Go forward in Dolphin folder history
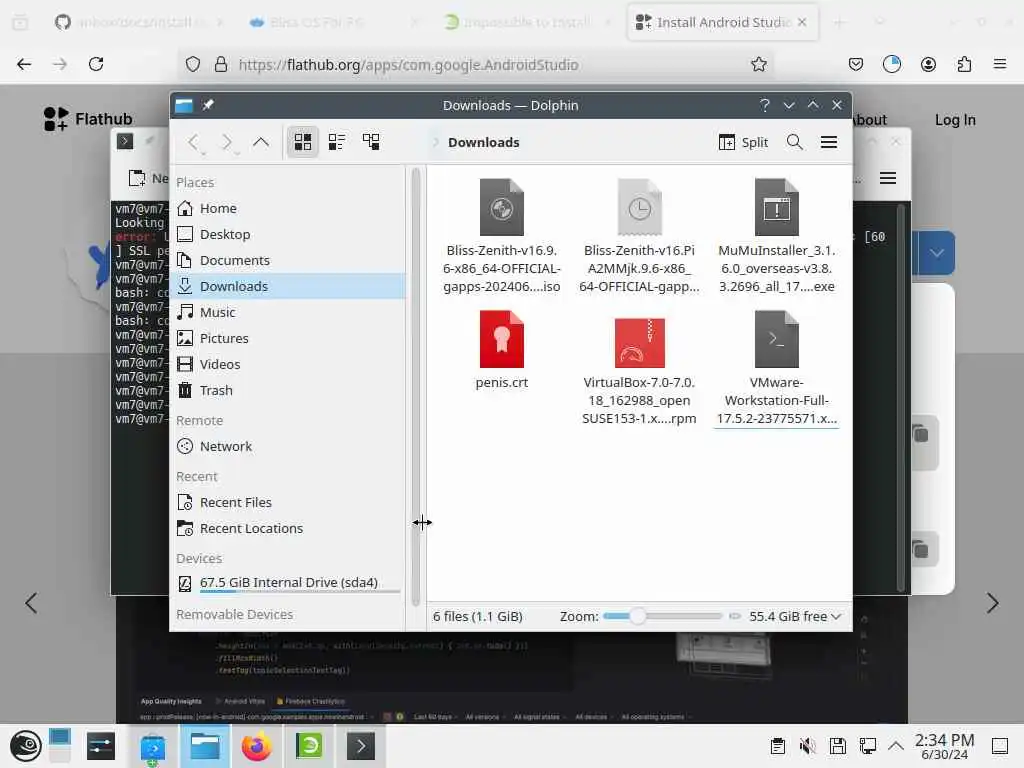 click(227, 142)
